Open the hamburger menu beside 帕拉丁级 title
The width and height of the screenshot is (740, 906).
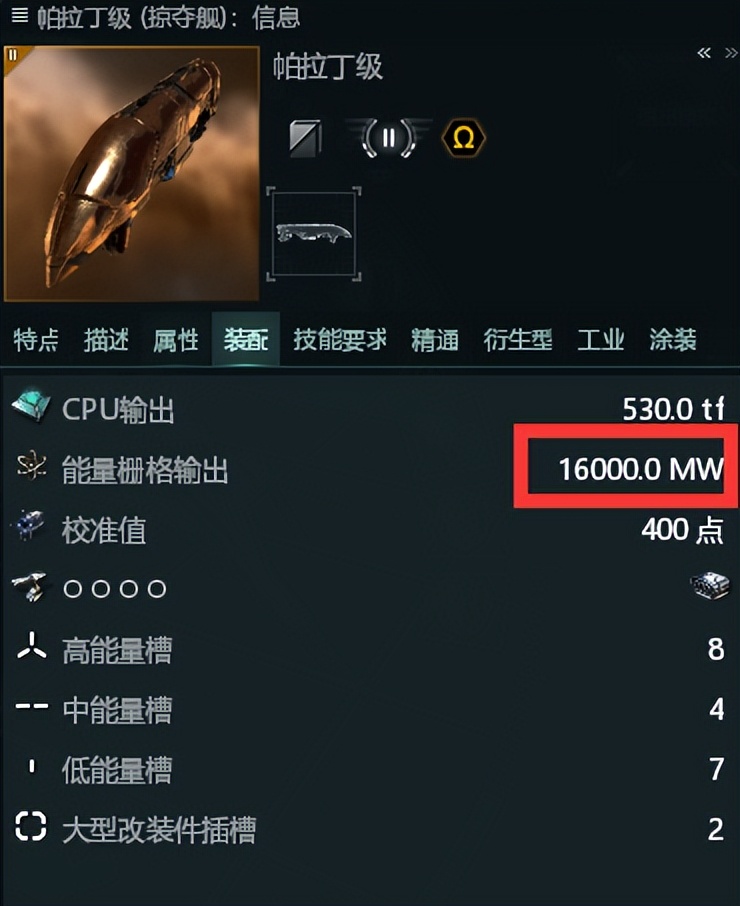click(20, 16)
